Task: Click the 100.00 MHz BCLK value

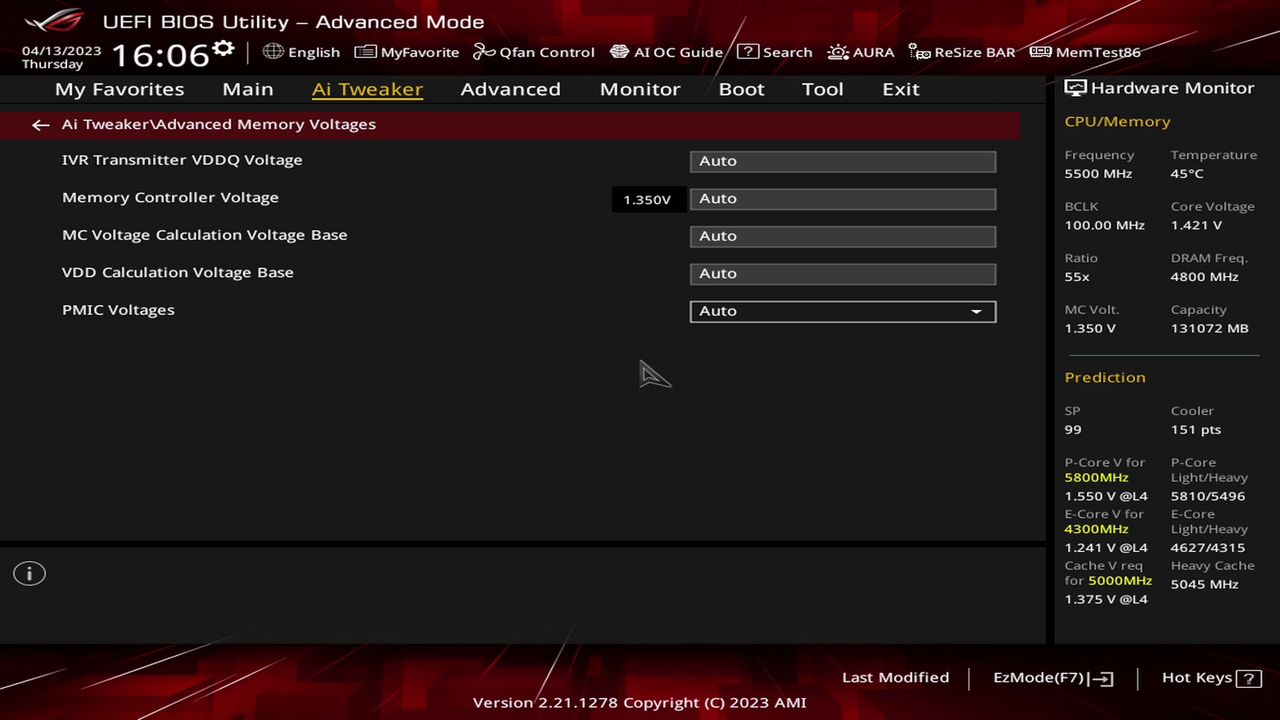Action: click(x=1104, y=226)
